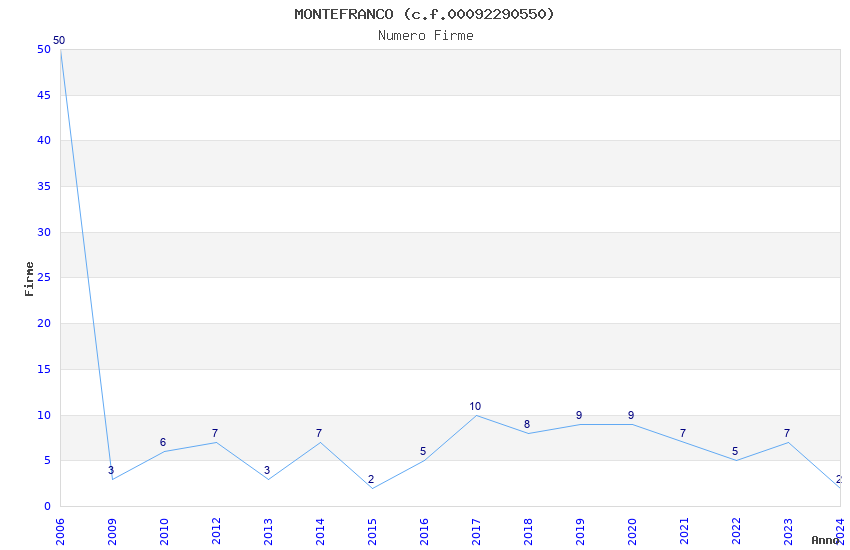
Task: Click the y-axis tick label 45
Action: click(44, 95)
